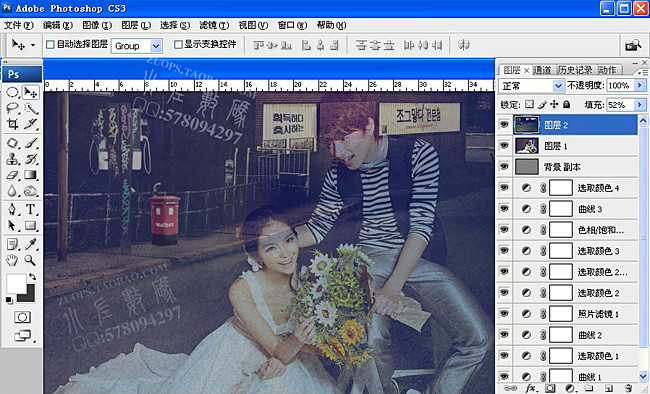
Task: Hide the 选取颜色 4 adjustment layer
Action: click(504, 187)
